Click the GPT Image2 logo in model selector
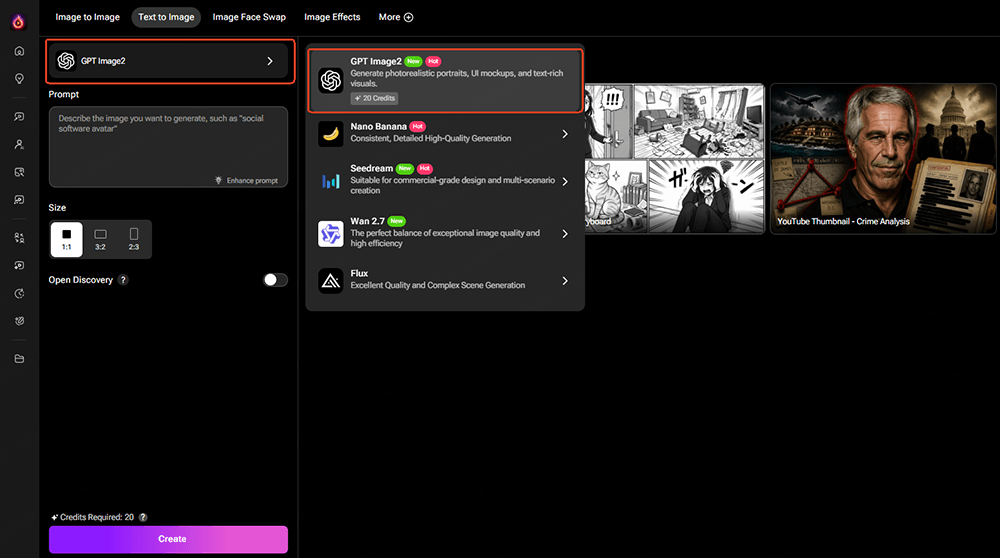 [x=66, y=61]
